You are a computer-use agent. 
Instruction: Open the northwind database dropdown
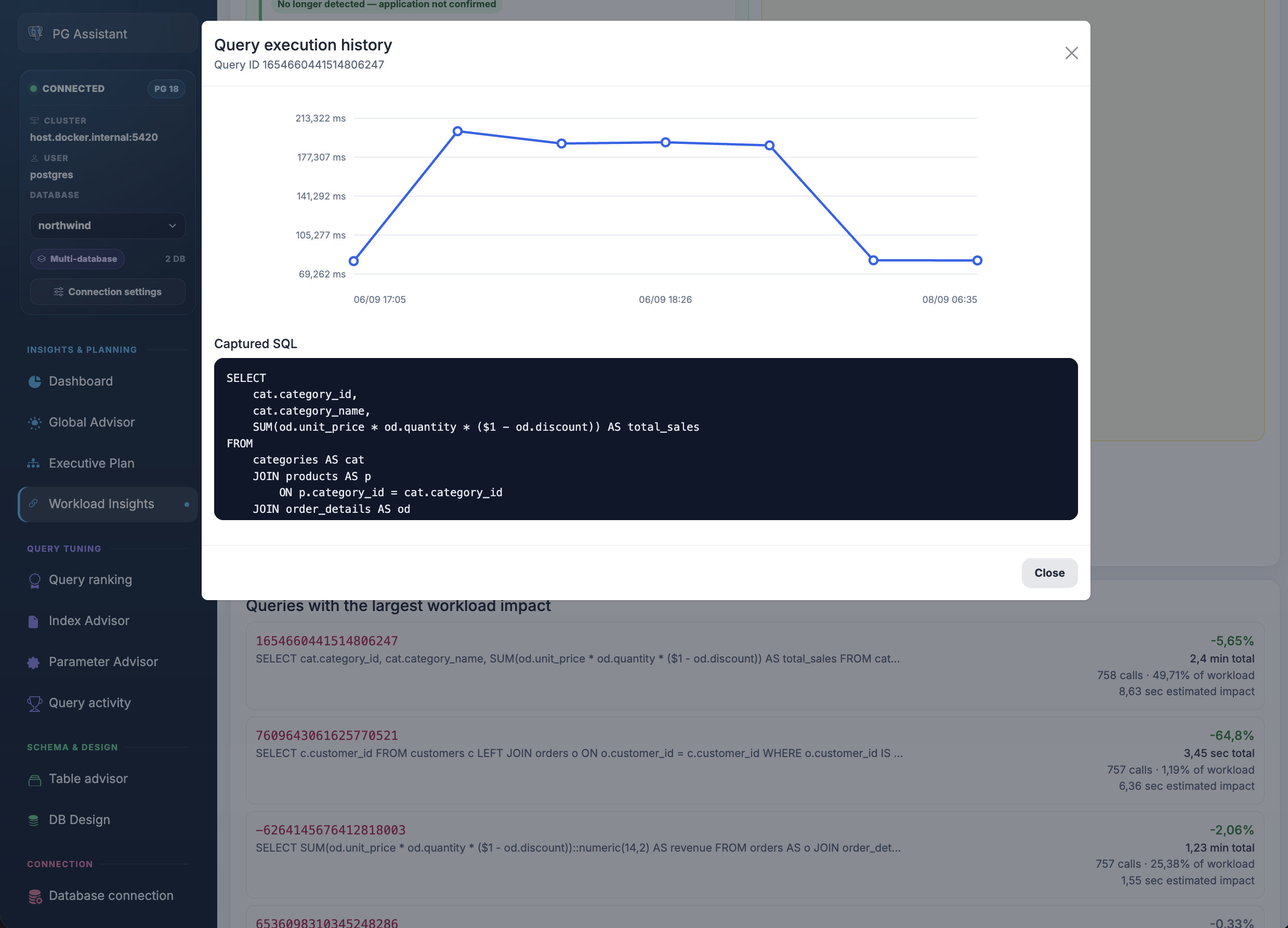point(107,226)
